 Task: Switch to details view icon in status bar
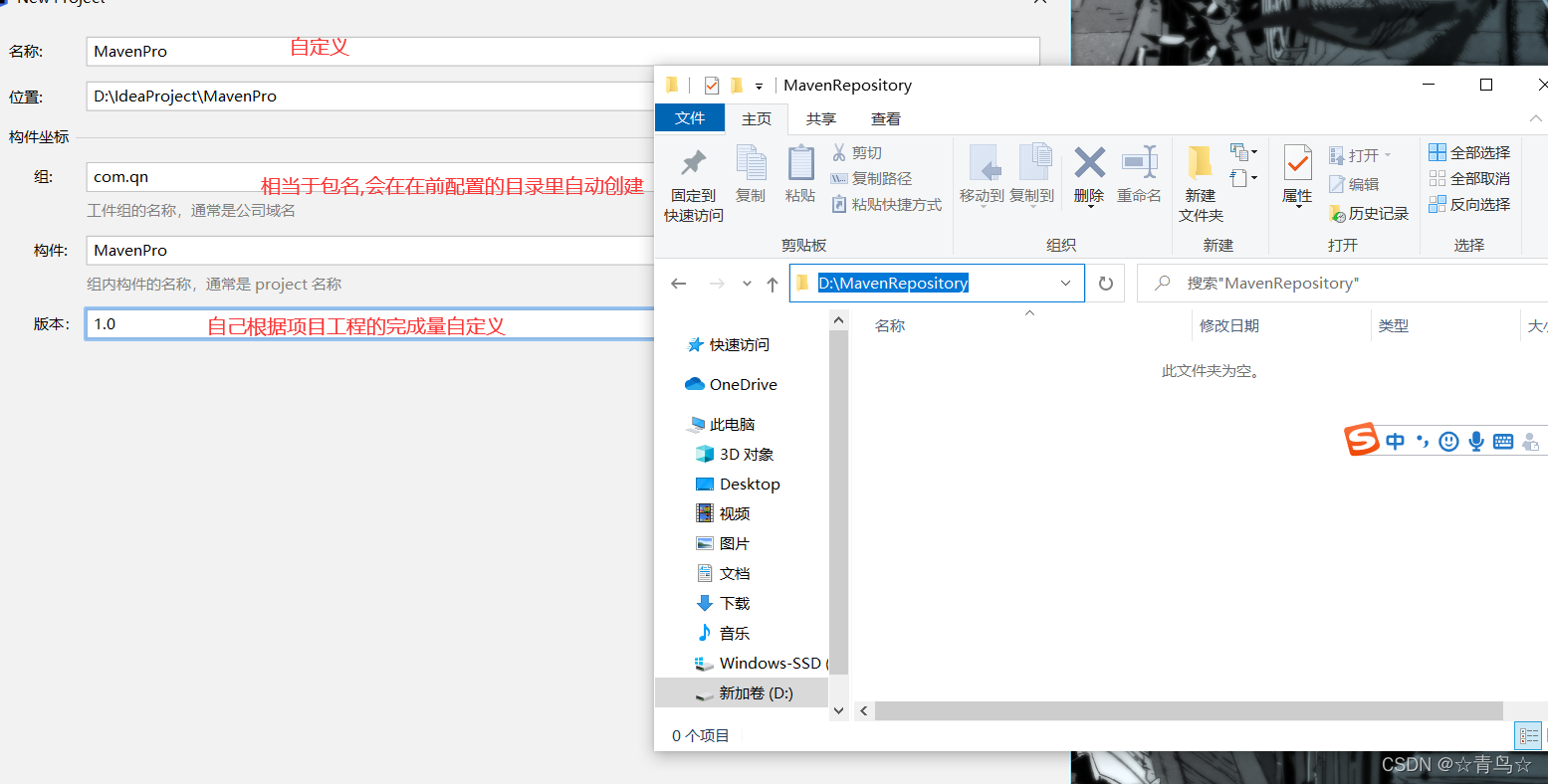coord(1529,736)
